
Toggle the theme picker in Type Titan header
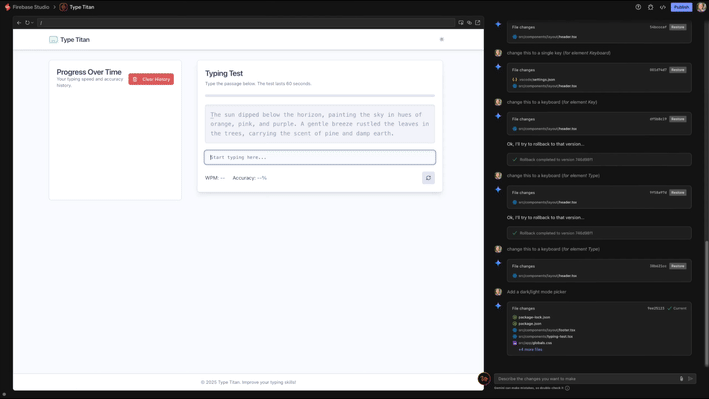[x=442, y=39]
